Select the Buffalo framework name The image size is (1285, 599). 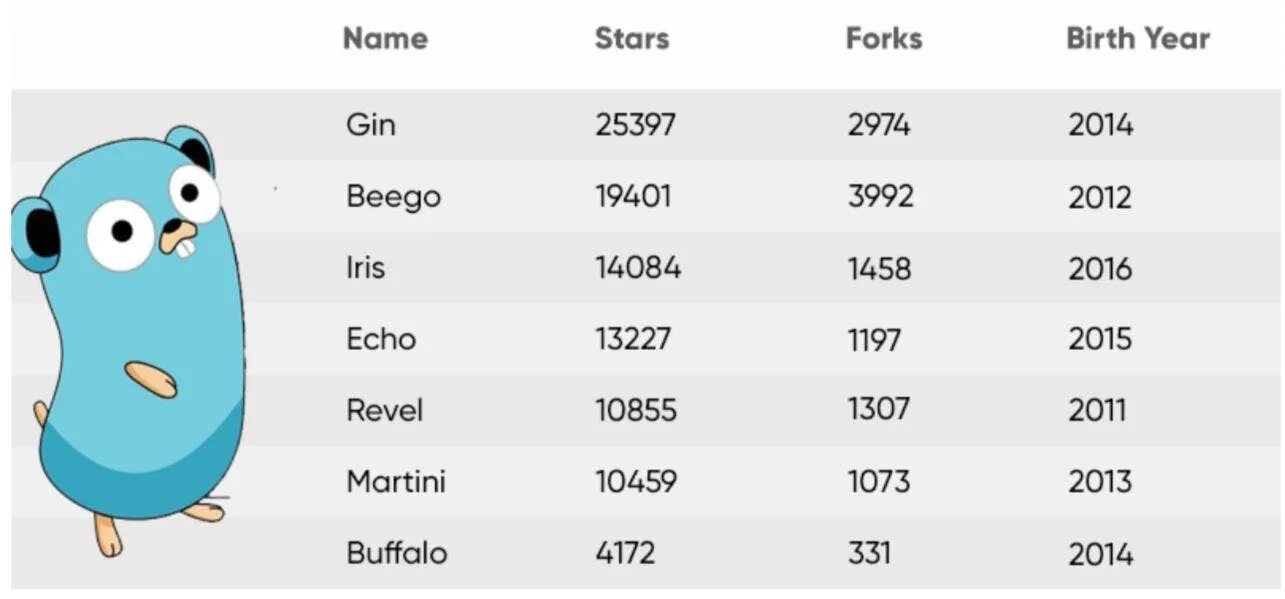coord(397,553)
